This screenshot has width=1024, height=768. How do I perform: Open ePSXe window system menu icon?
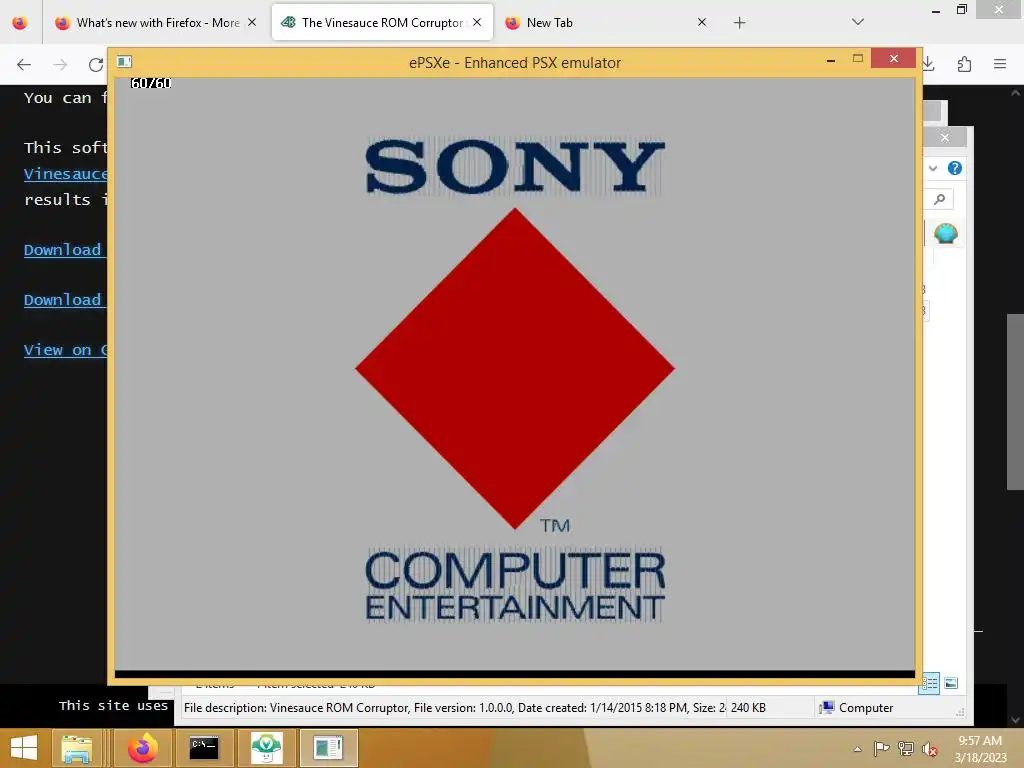[124, 62]
